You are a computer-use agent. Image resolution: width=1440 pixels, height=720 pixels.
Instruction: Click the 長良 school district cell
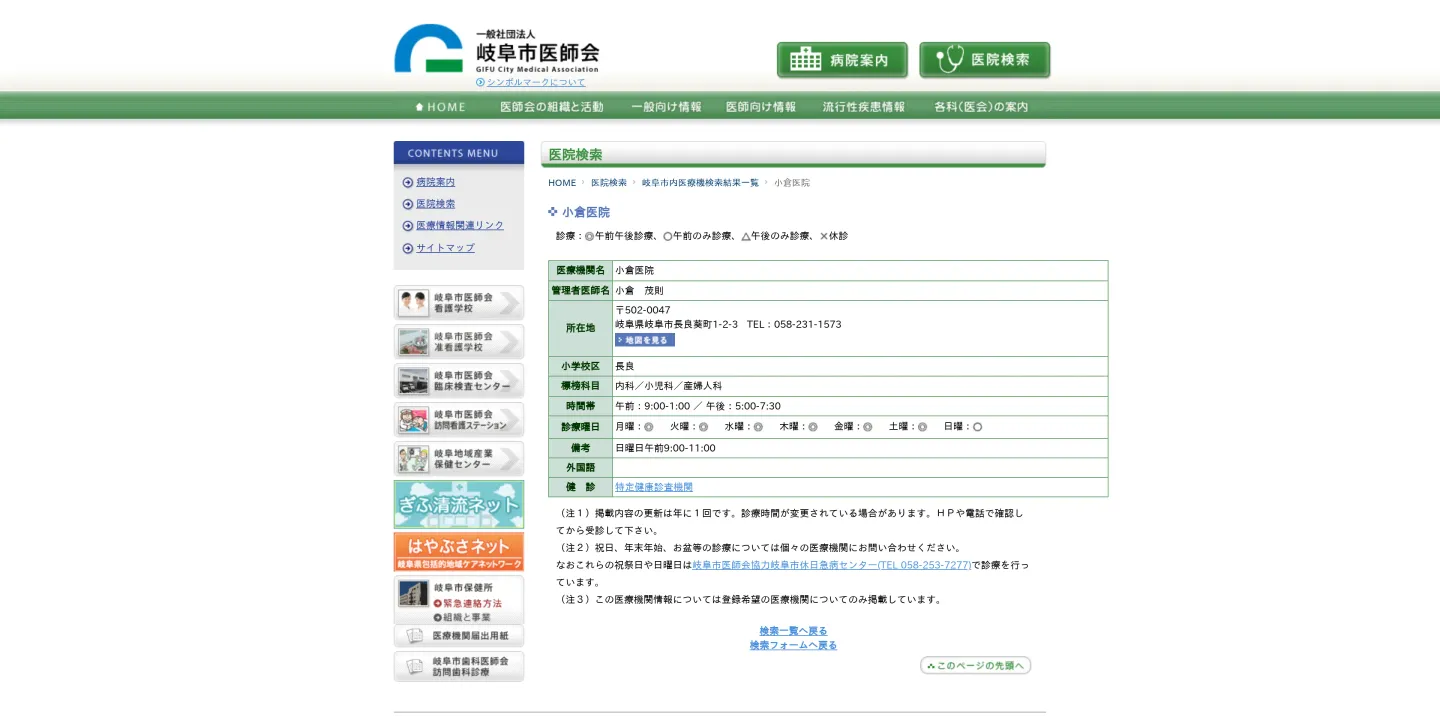[860, 366]
